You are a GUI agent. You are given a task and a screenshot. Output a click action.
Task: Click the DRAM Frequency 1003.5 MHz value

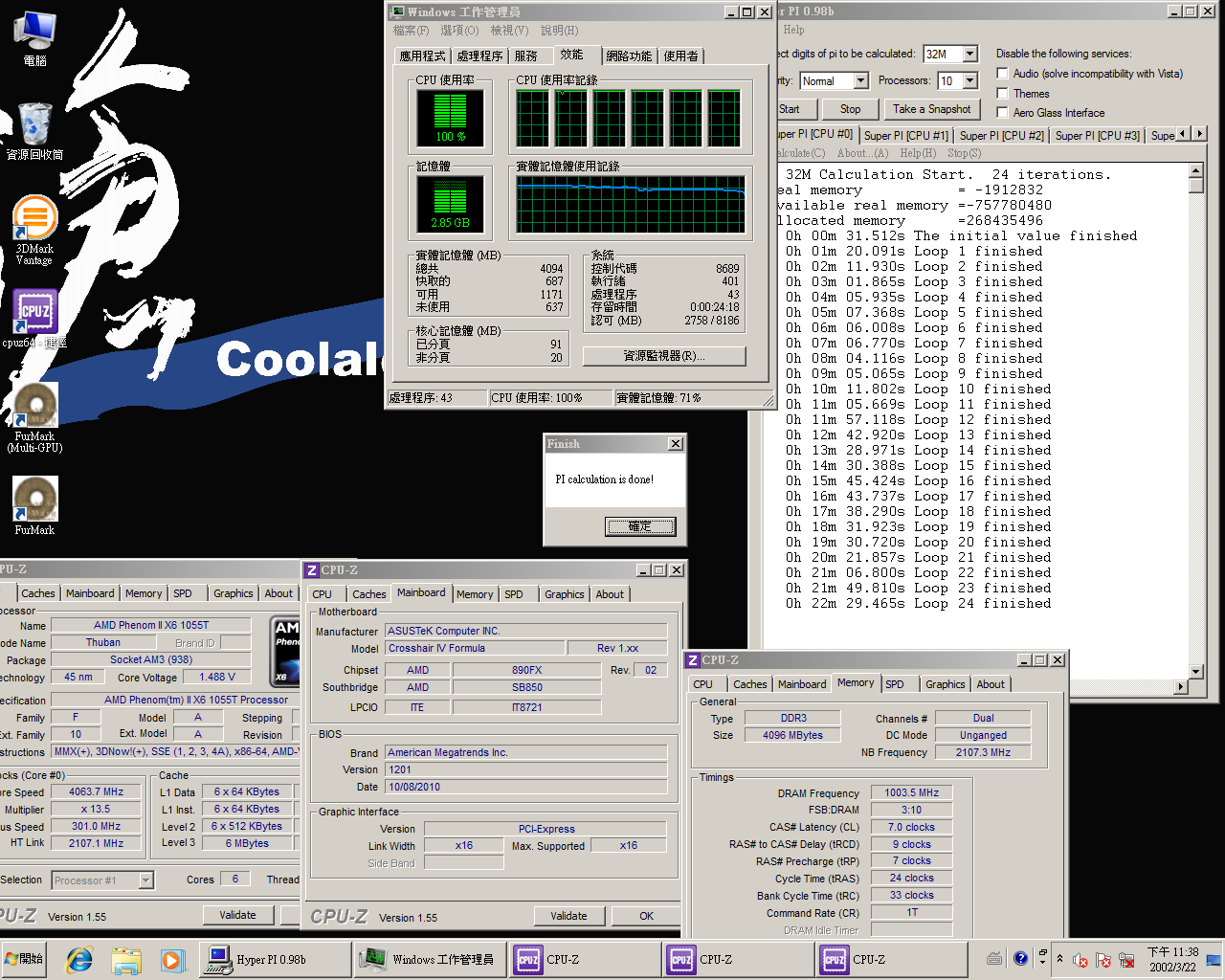click(x=911, y=792)
